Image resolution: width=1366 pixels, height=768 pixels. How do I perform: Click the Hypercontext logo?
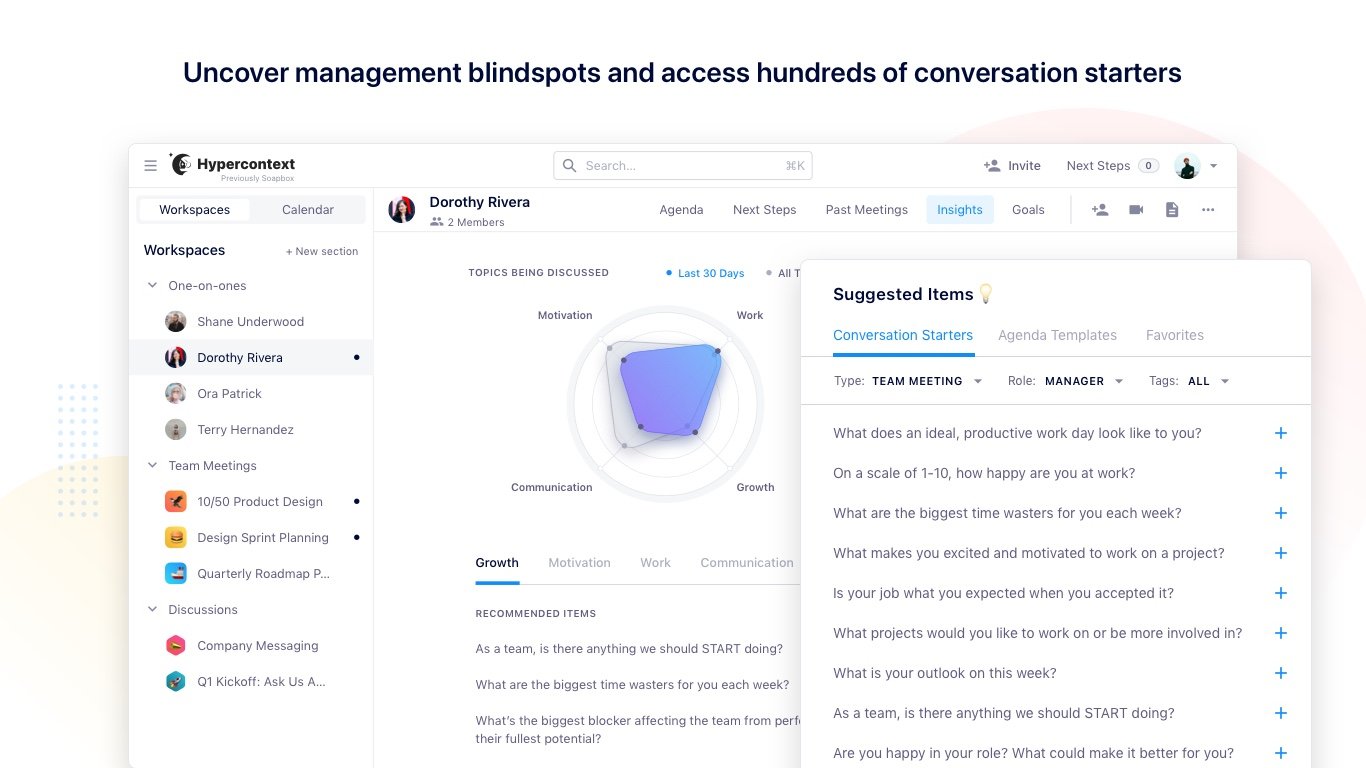tap(233, 166)
